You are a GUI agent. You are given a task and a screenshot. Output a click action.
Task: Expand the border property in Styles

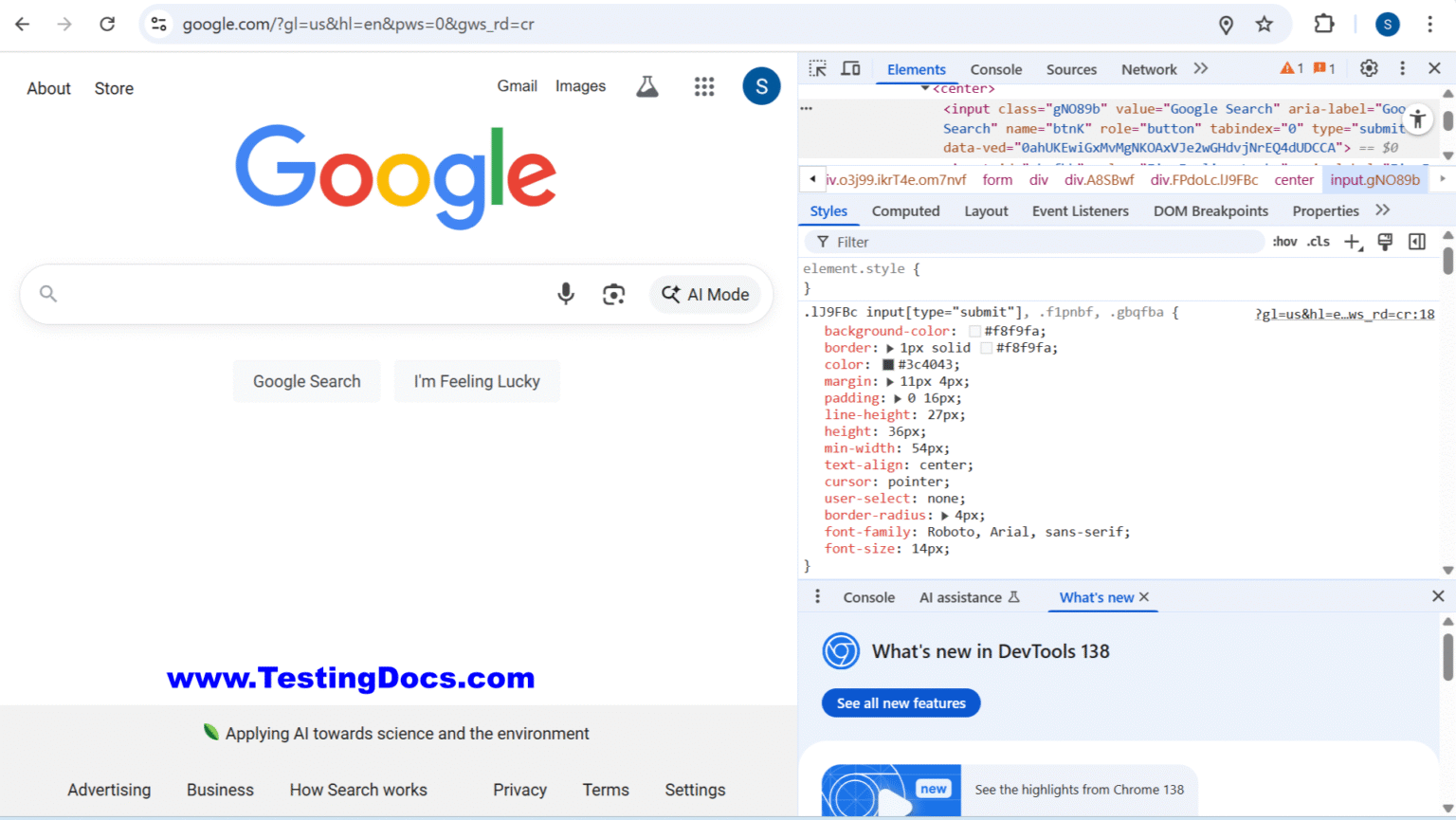tap(892, 347)
